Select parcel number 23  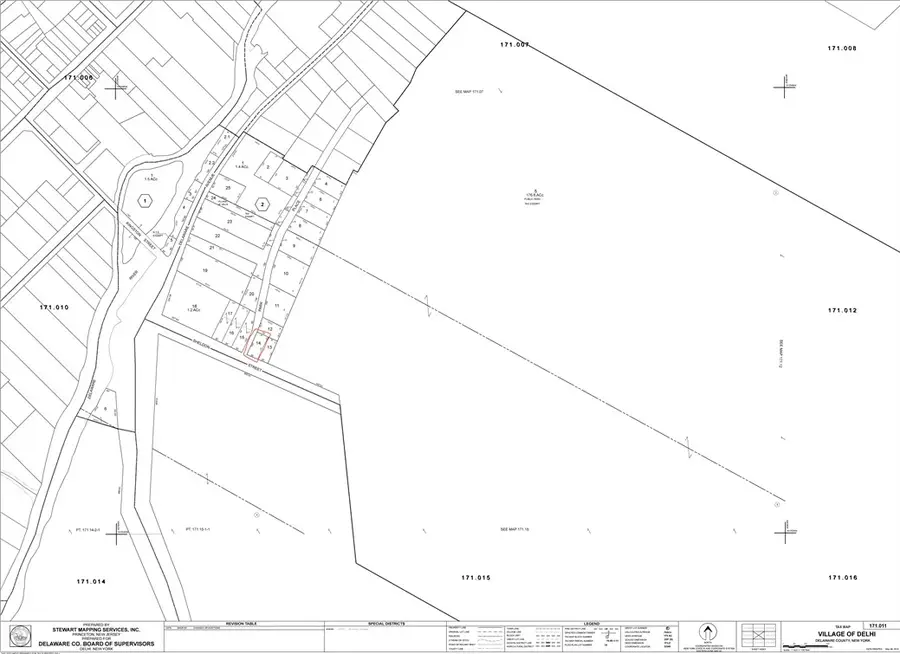click(x=230, y=221)
